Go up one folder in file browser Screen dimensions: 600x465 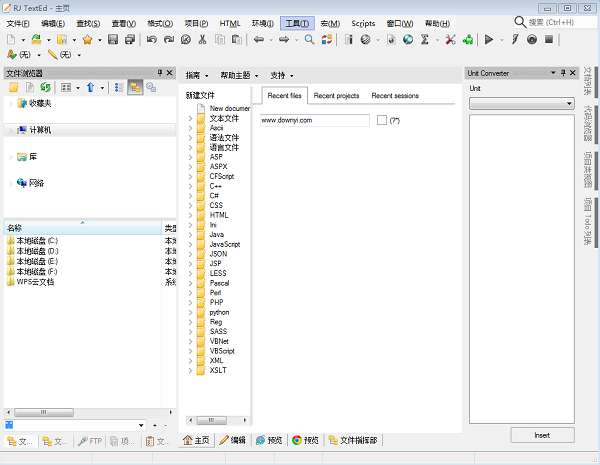coord(90,88)
